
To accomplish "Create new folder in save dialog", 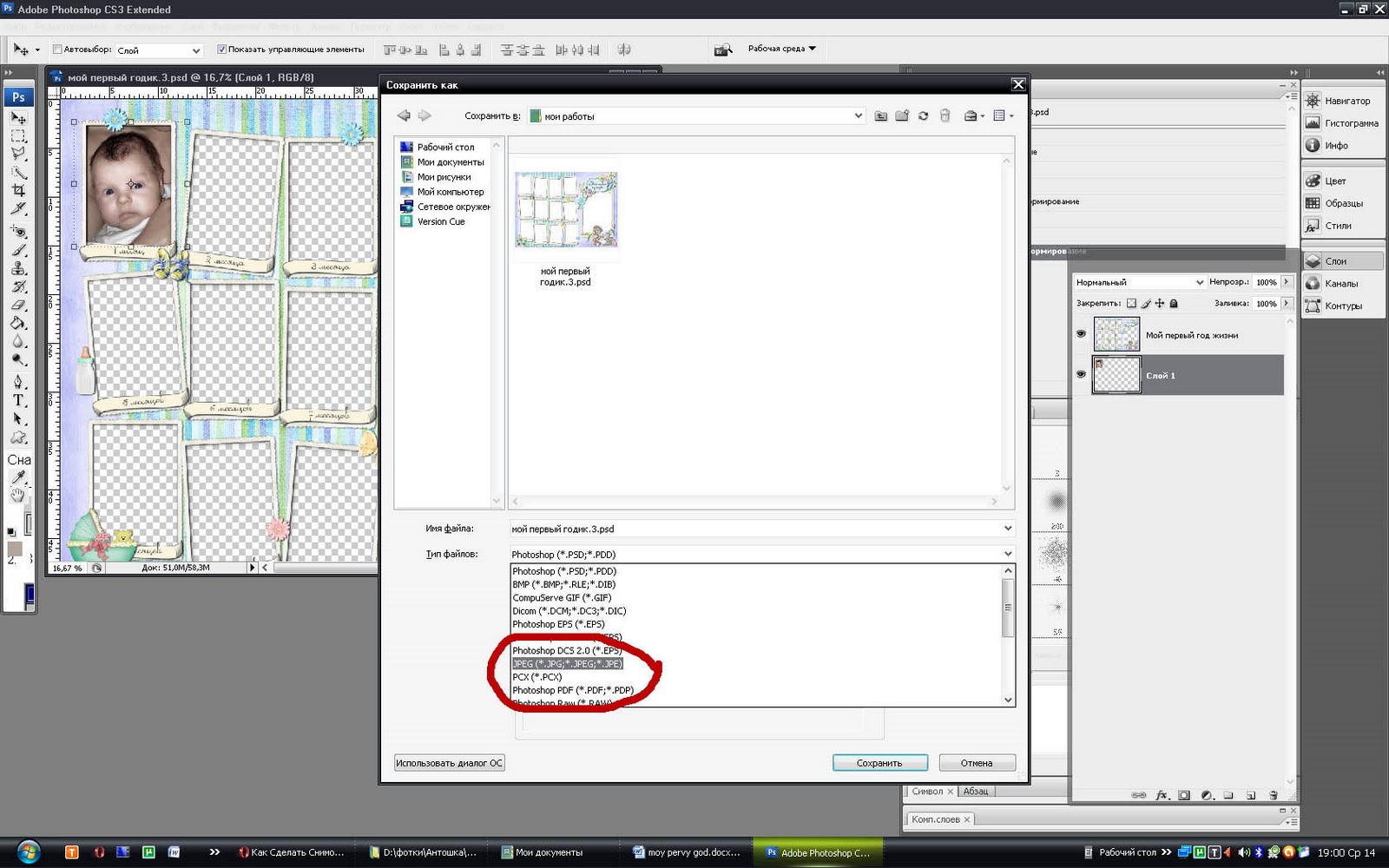I will 902,115.
